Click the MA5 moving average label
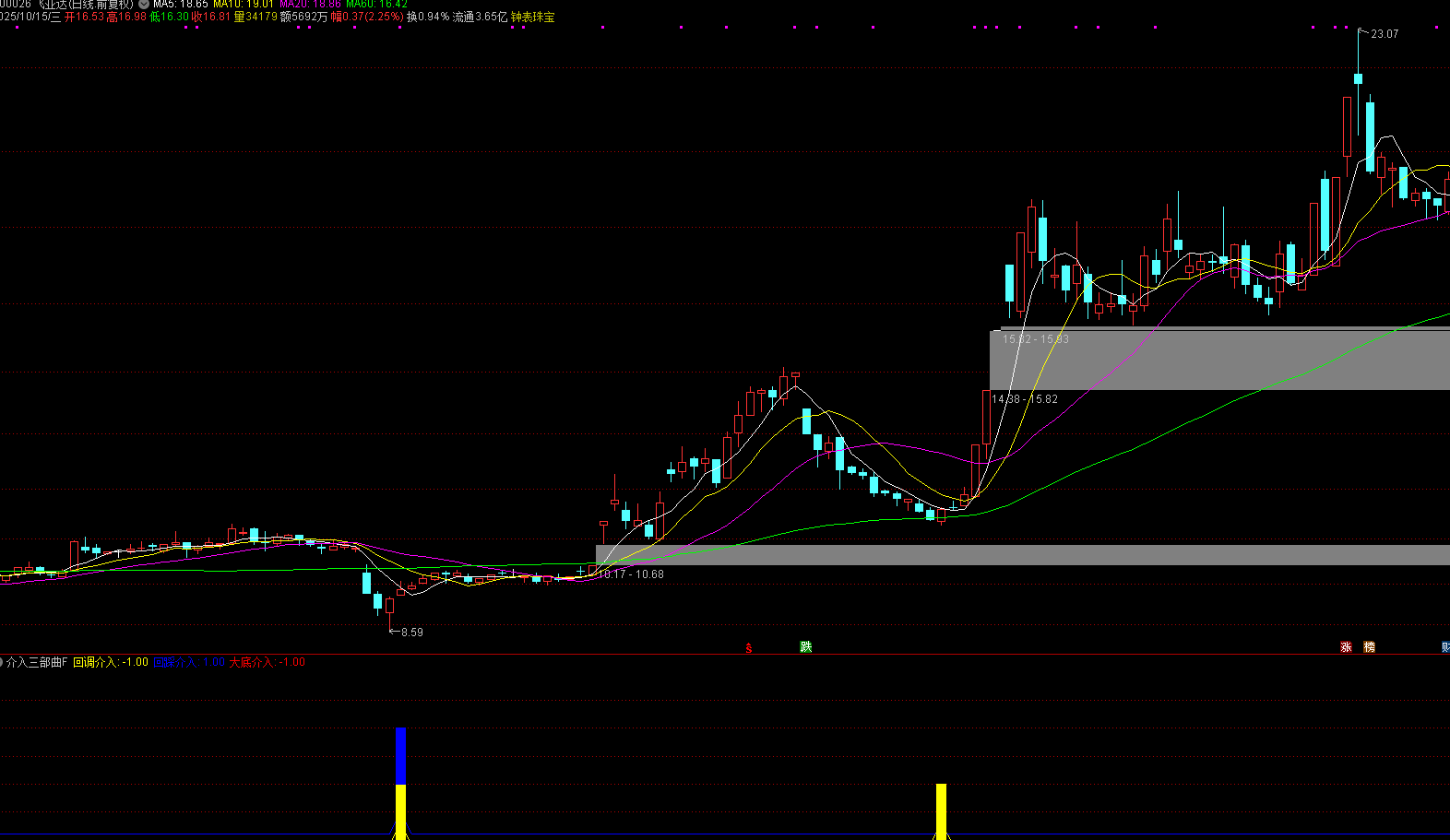 tap(181, 5)
